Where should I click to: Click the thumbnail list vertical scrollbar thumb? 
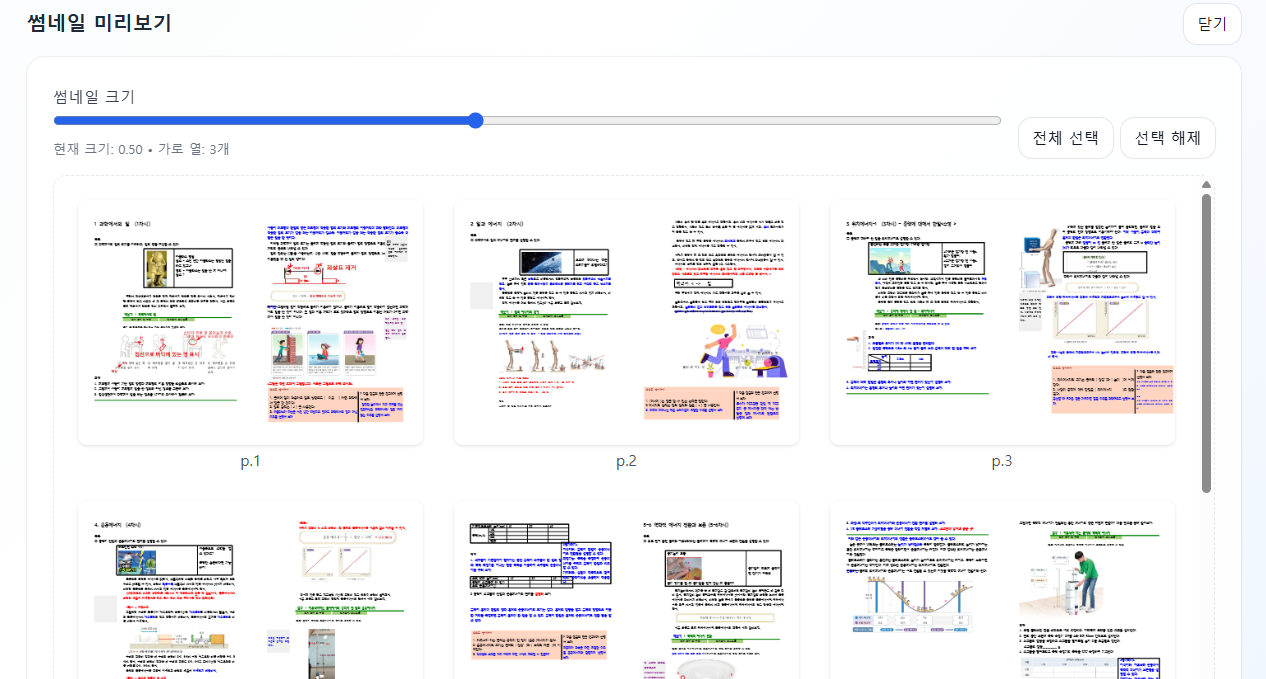(x=1206, y=343)
